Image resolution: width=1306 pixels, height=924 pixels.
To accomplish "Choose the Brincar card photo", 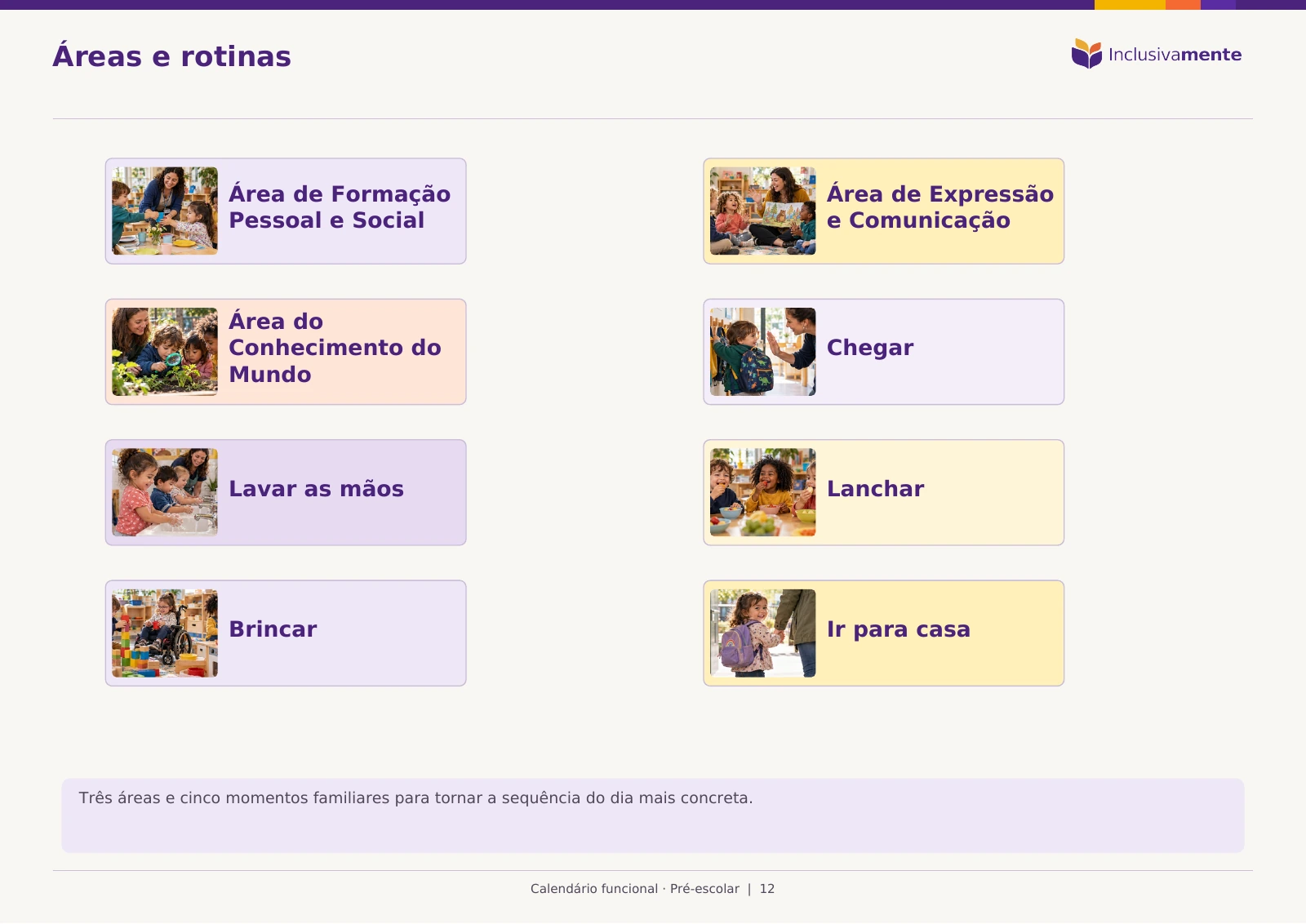I will pyautogui.click(x=165, y=633).
